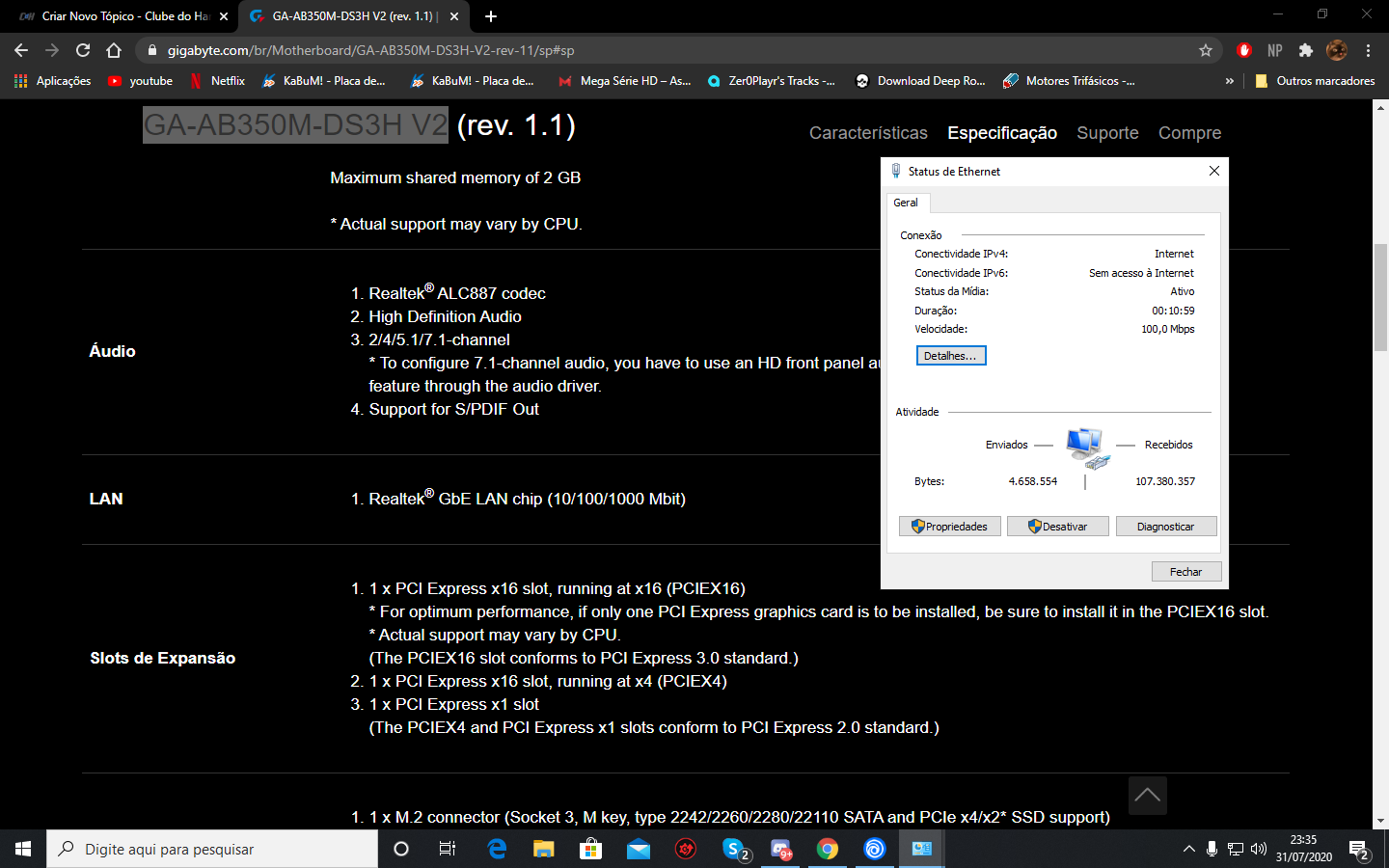
Task: Click Desativar in the Ethernet dialog
Action: [1057, 527]
